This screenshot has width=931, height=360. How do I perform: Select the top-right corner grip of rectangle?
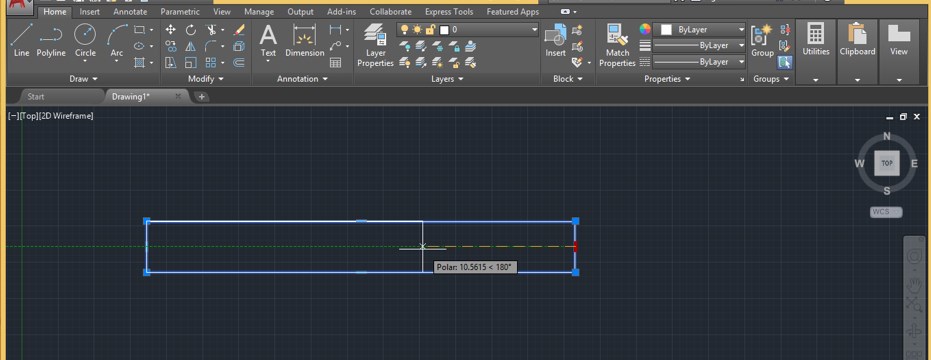coord(575,221)
